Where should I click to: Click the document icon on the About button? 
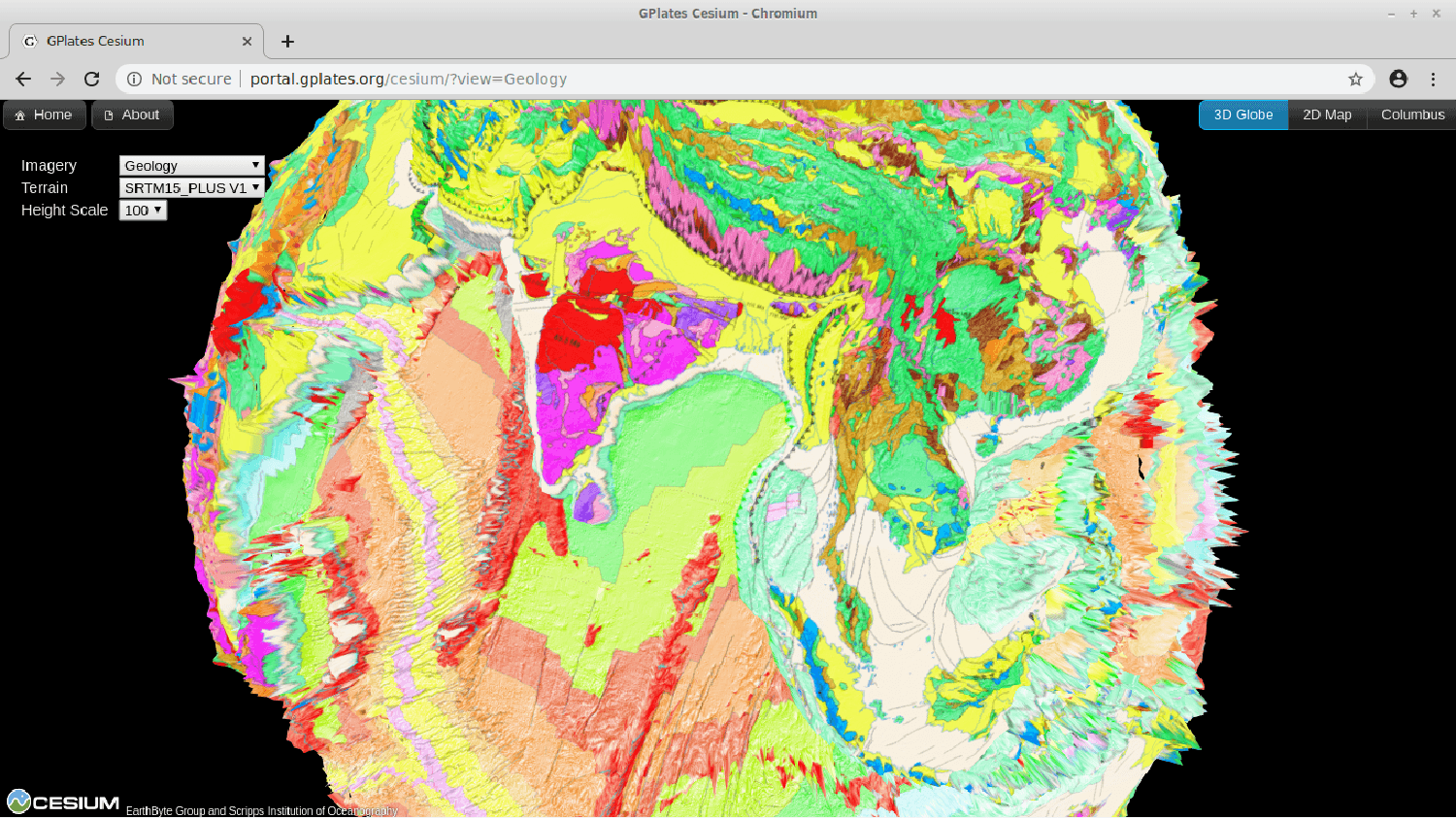pyautogui.click(x=110, y=115)
